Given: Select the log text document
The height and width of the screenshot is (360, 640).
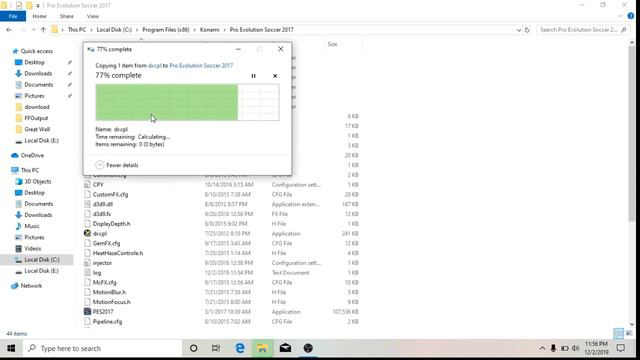Looking at the screenshot, I should tap(97, 273).
